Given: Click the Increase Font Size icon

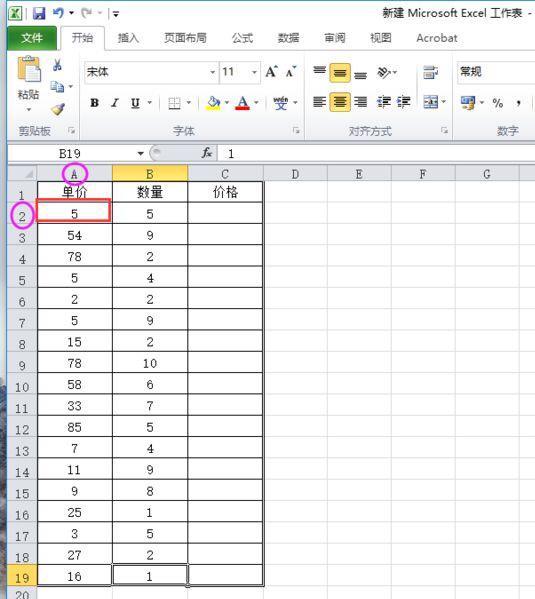Looking at the screenshot, I should (271, 72).
